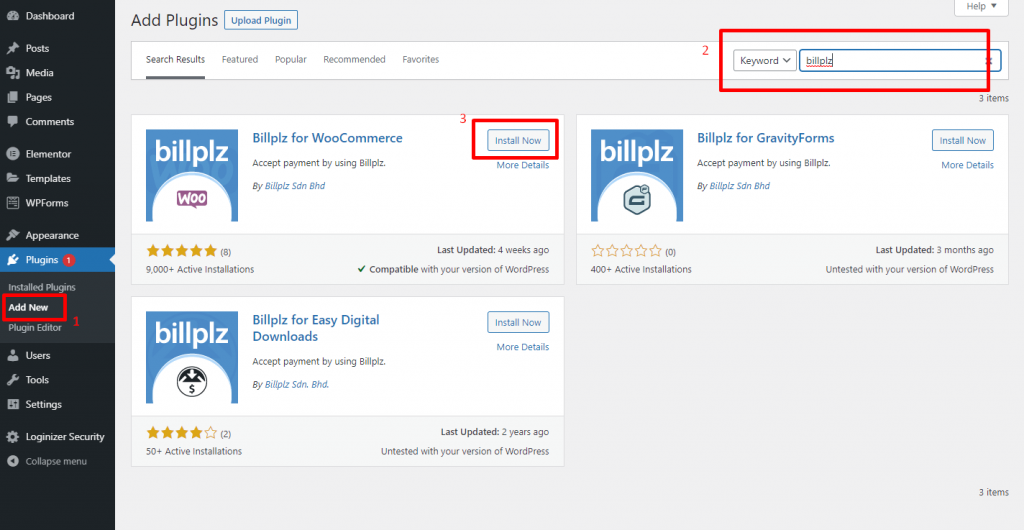
Task: Open Billplz Sdn Bhd author link under GravityForms
Action: coord(739,186)
